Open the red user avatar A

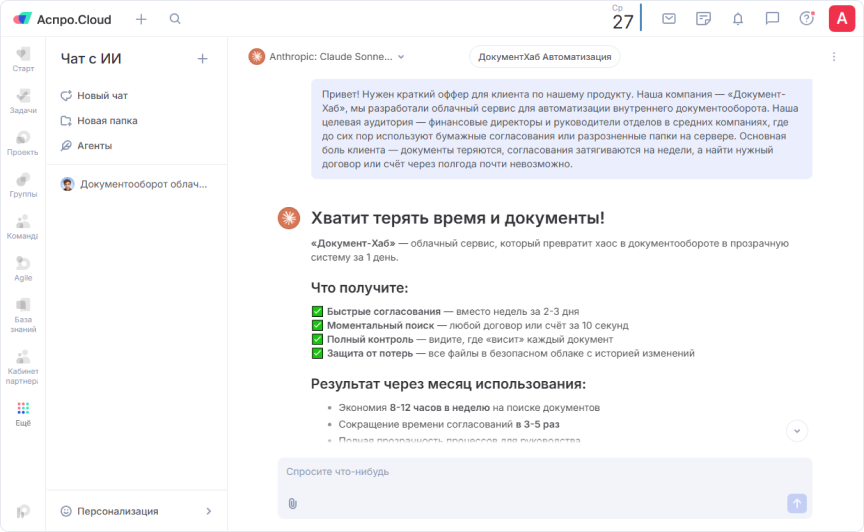(x=841, y=19)
